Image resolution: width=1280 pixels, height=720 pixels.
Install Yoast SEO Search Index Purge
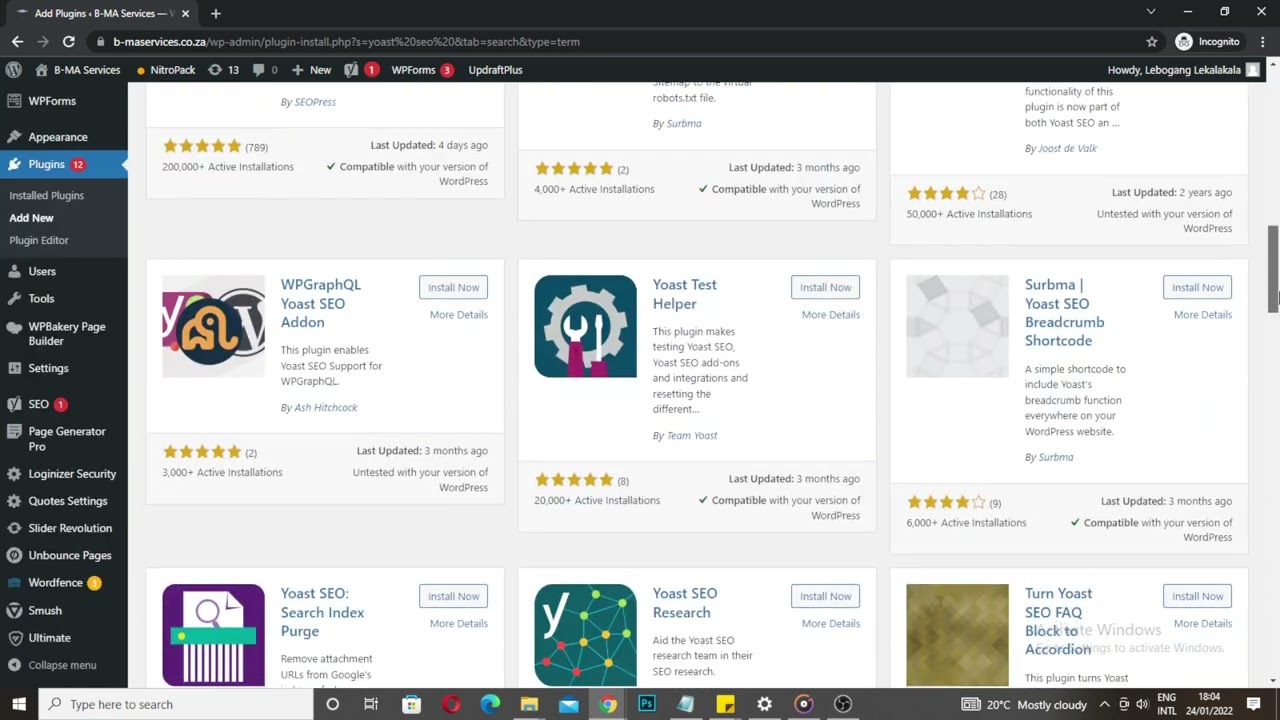coord(453,596)
